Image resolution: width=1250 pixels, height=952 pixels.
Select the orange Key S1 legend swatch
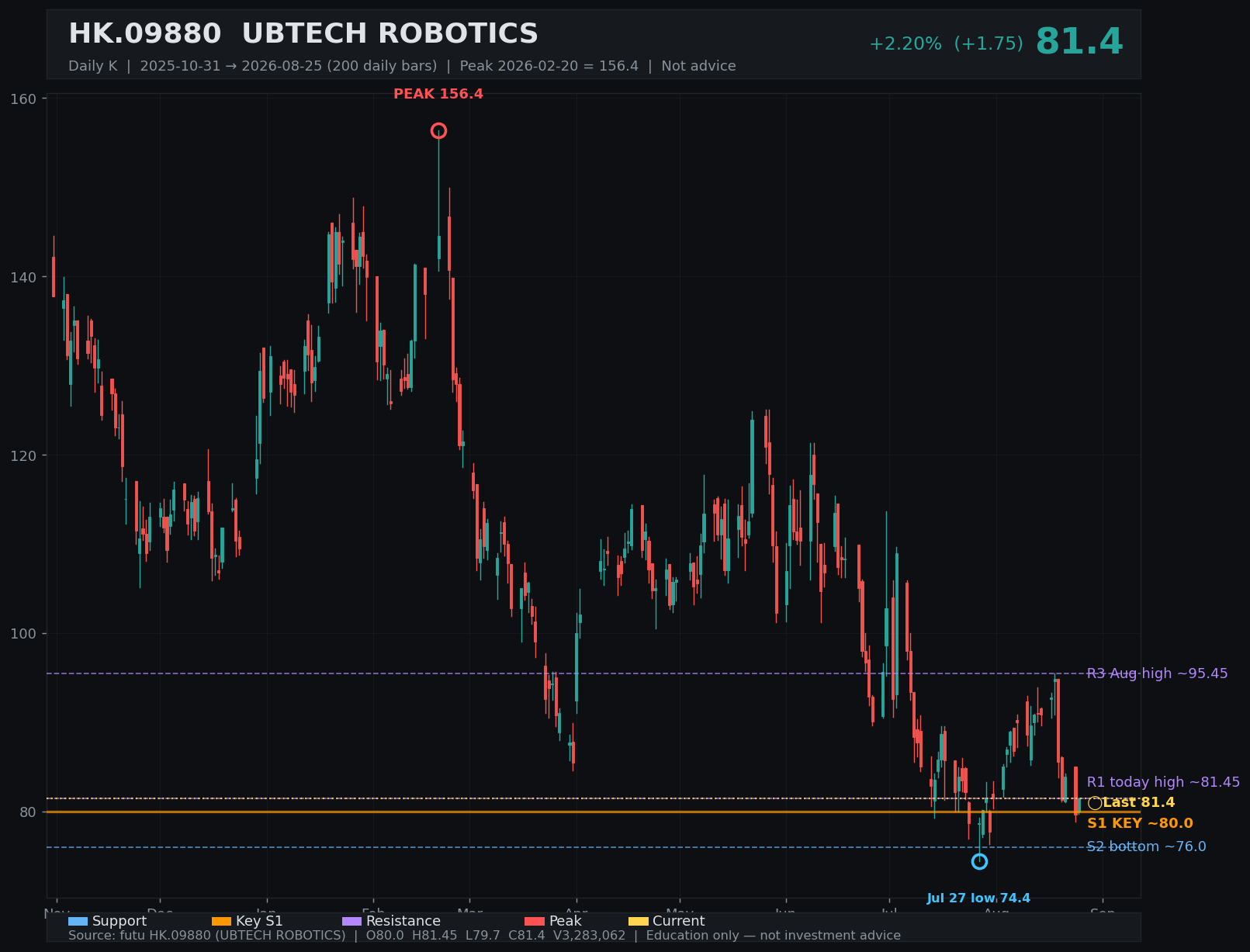(221, 921)
